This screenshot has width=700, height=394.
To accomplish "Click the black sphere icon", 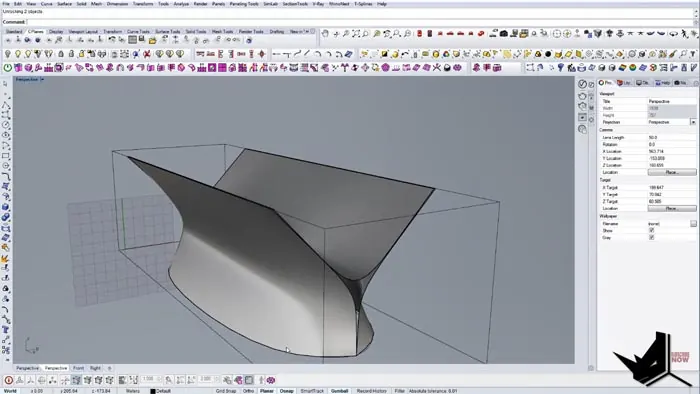I will (548, 54).
